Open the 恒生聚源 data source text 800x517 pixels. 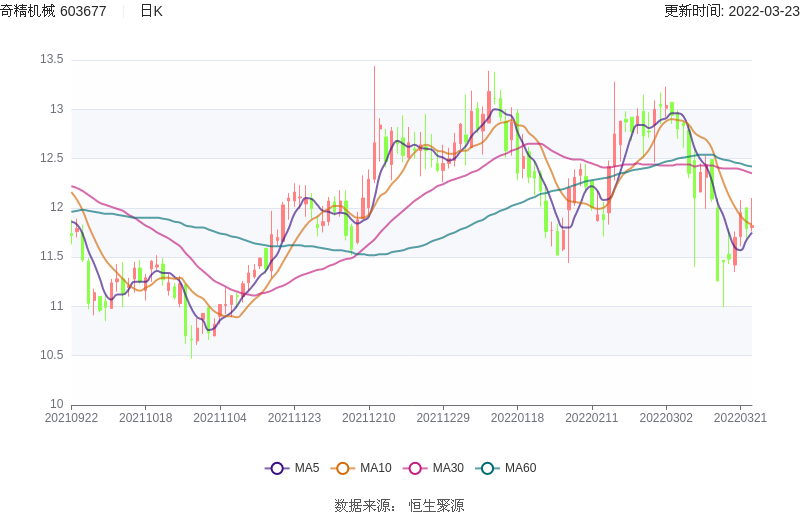coord(436,506)
